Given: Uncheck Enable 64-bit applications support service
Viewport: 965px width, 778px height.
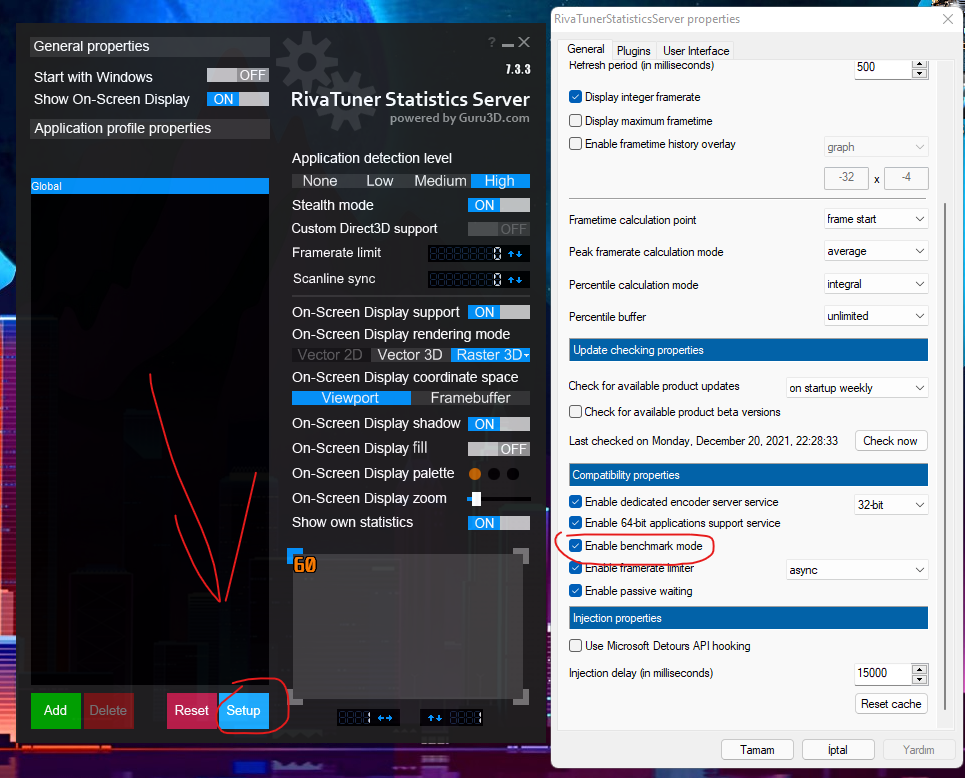Looking at the screenshot, I should (575, 523).
